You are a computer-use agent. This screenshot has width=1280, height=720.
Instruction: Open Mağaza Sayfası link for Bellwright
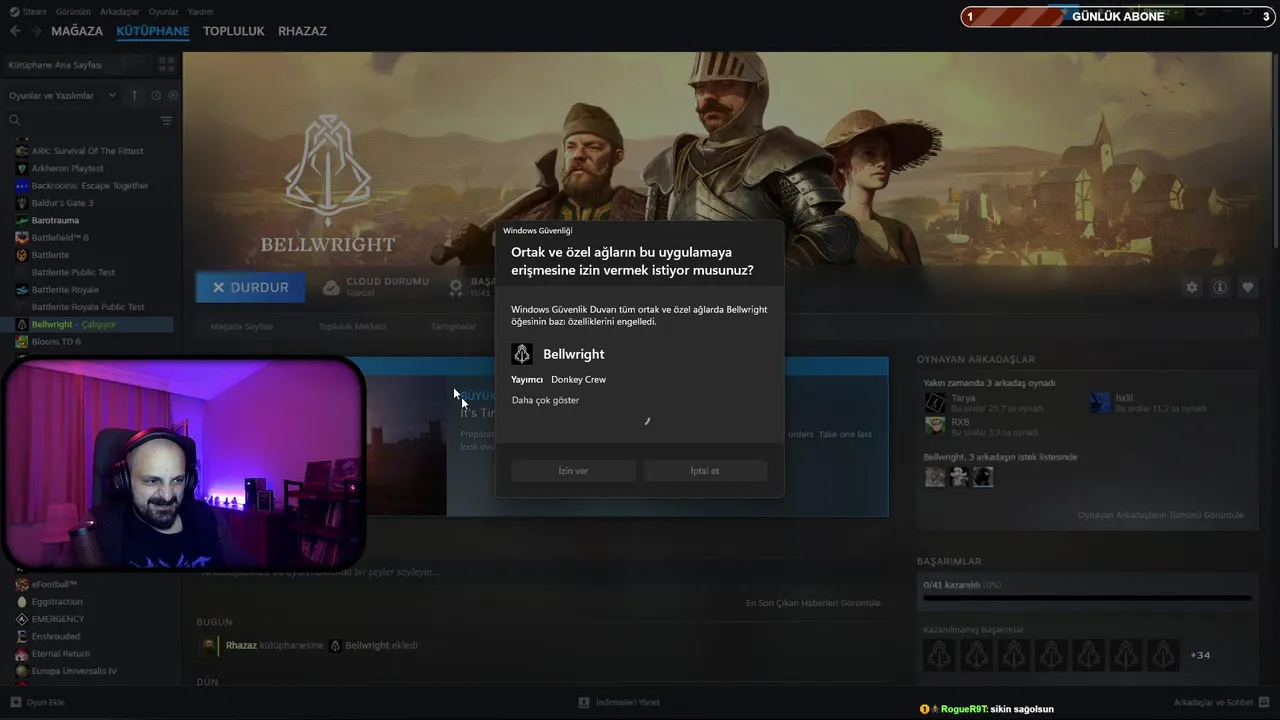click(x=241, y=326)
